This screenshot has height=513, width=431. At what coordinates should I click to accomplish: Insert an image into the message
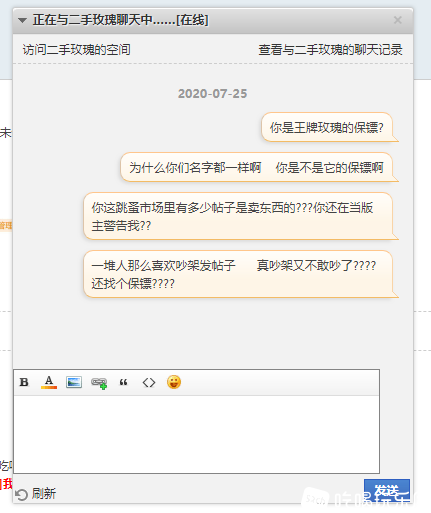point(74,382)
